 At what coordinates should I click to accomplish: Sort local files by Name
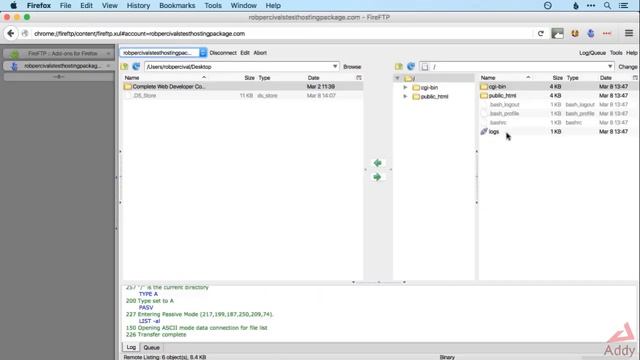[x=132, y=78]
